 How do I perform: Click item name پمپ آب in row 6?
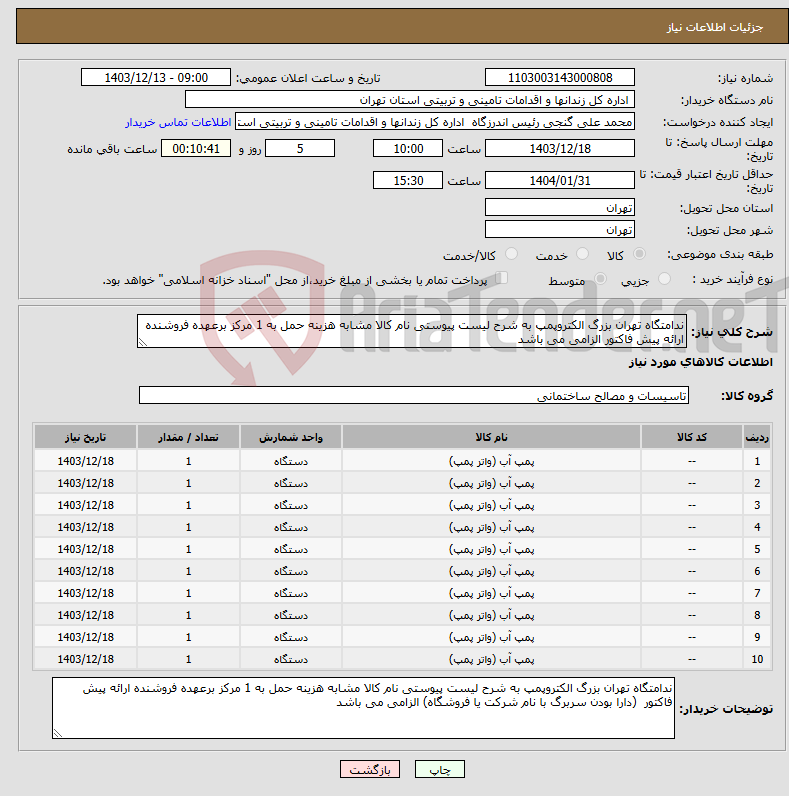pos(491,571)
